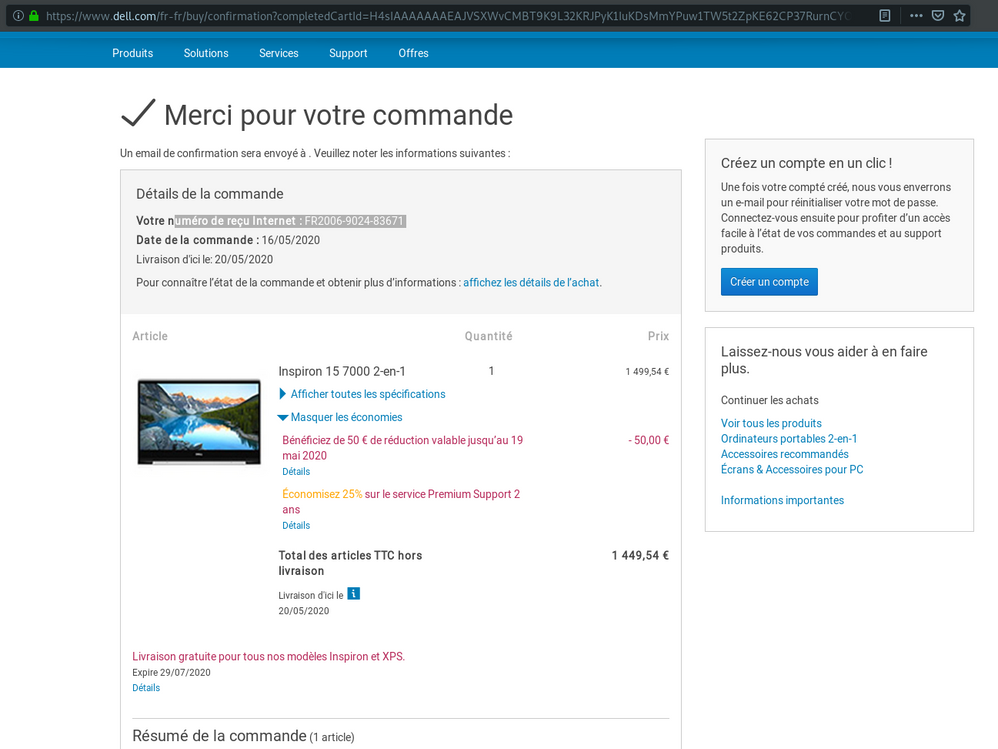998x749 pixels.
Task: Open Détails under free delivery notice
Action: [146, 688]
